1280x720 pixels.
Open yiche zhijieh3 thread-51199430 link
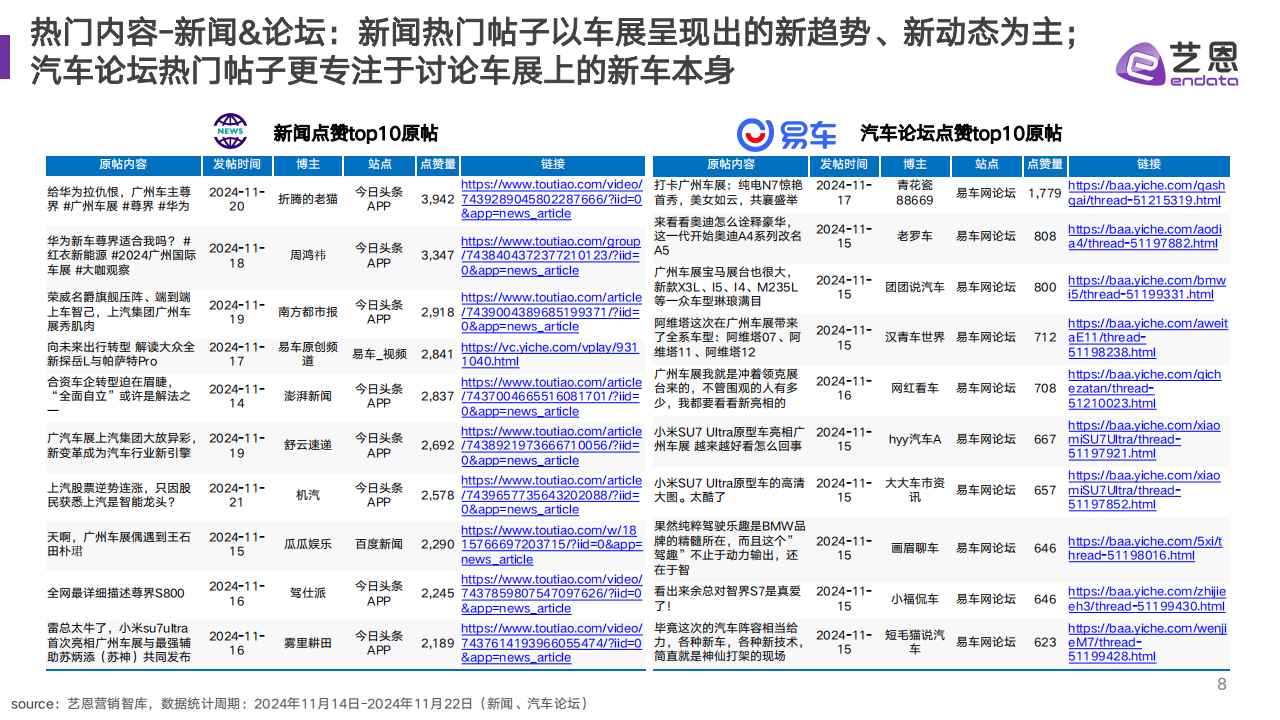(x=1147, y=599)
